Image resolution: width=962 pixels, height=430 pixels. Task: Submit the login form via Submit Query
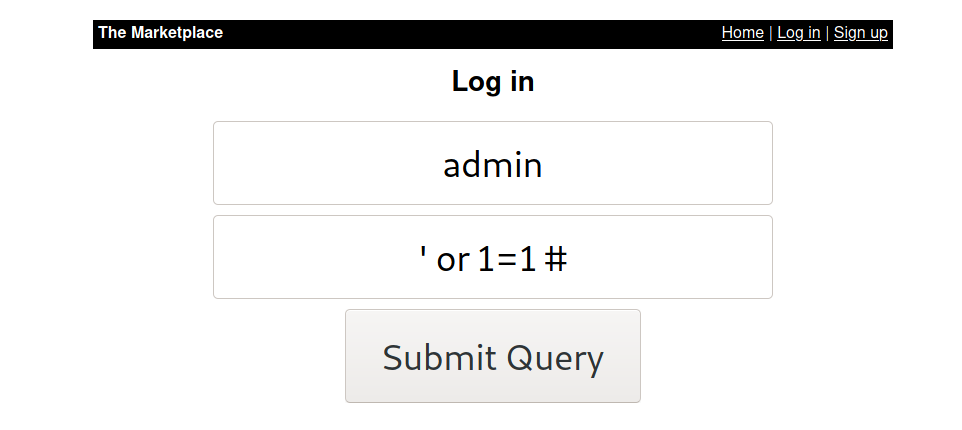[x=493, y=356]
